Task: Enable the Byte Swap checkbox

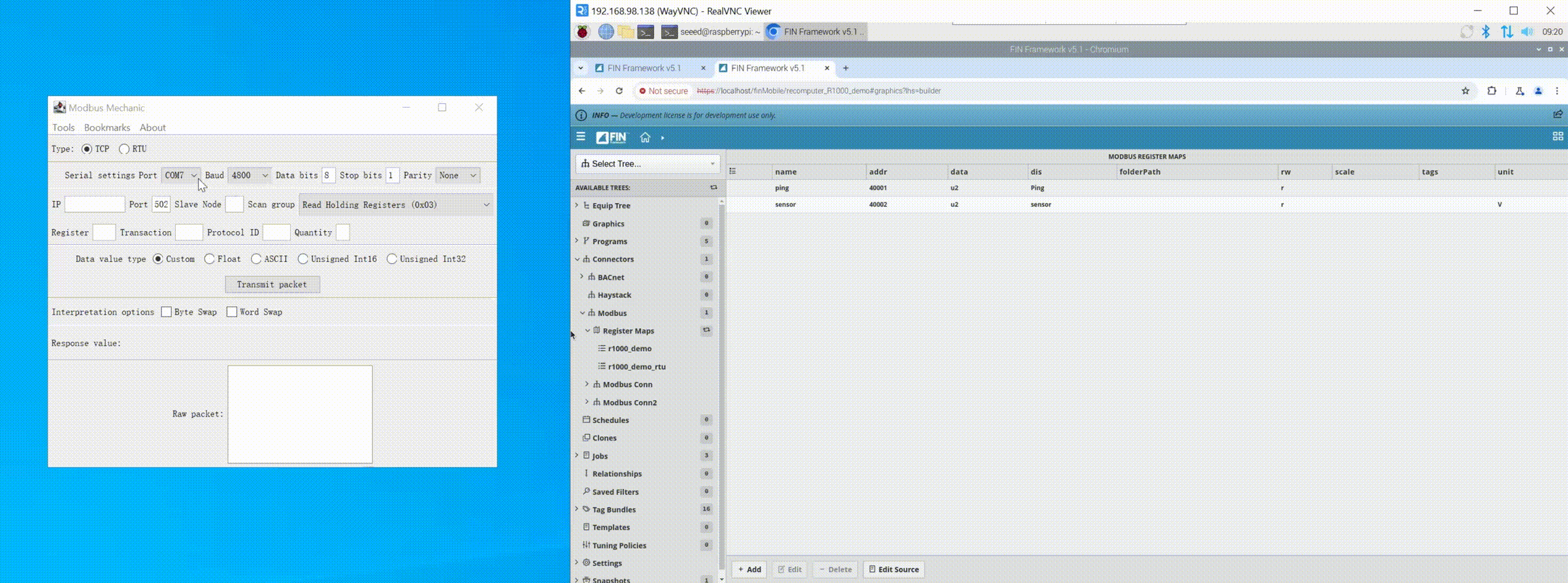Action: point(167,312)
